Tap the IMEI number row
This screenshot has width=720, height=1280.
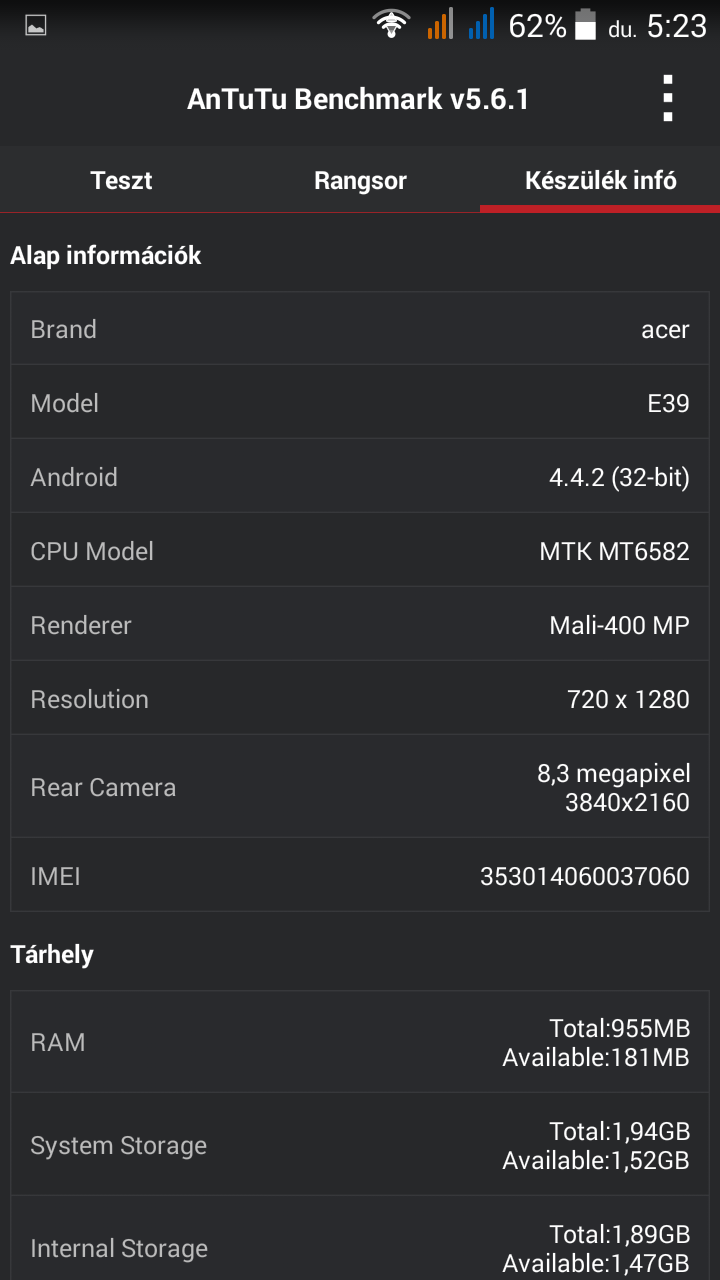coord(360,876)
